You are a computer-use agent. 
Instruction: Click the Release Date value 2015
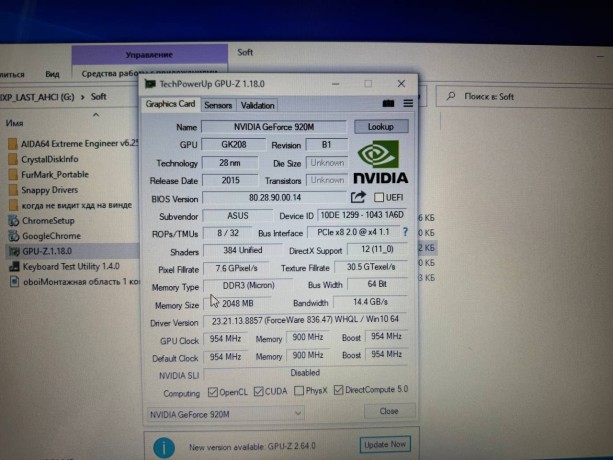(230, 181)
